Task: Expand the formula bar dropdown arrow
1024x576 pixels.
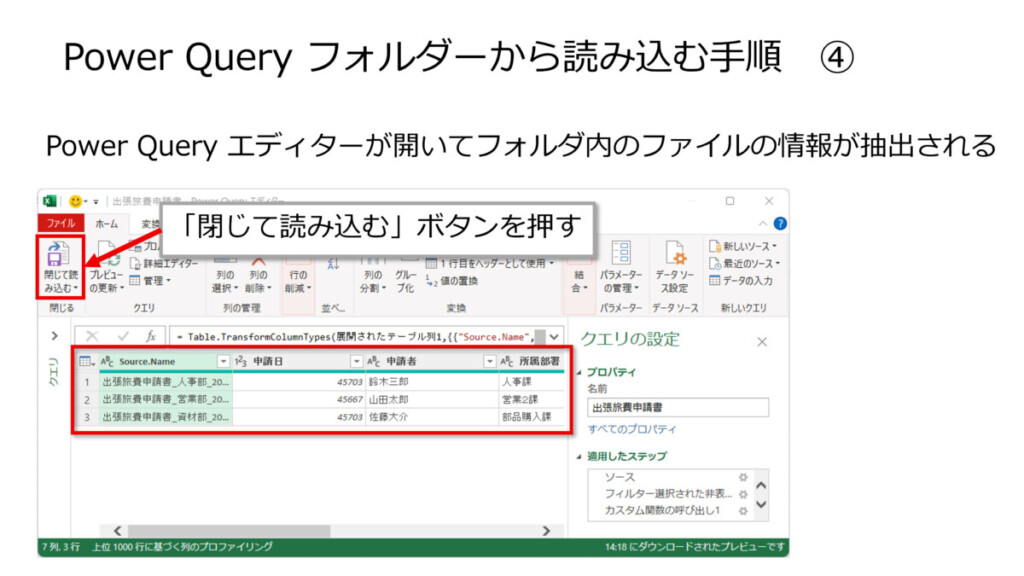Action: [554, 336]
